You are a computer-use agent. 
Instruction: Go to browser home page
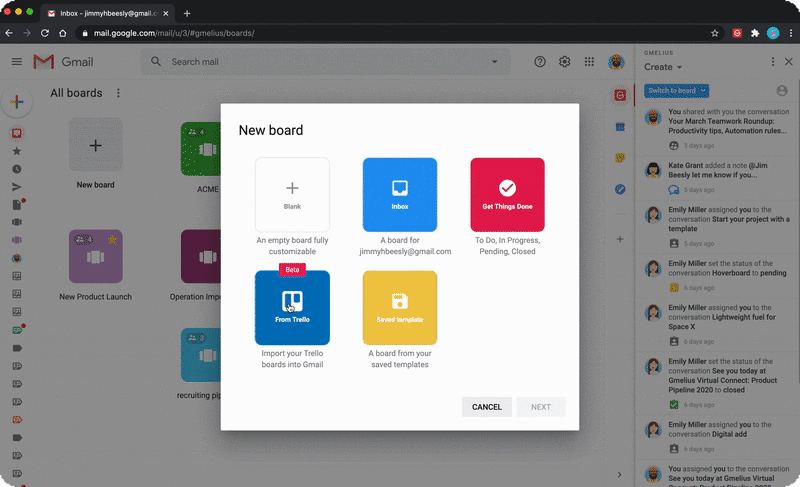[x=63, y=33]
